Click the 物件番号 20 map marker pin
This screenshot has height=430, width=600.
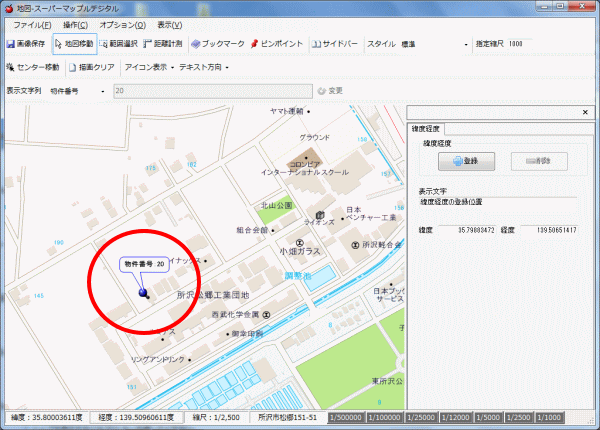(143, 293)
